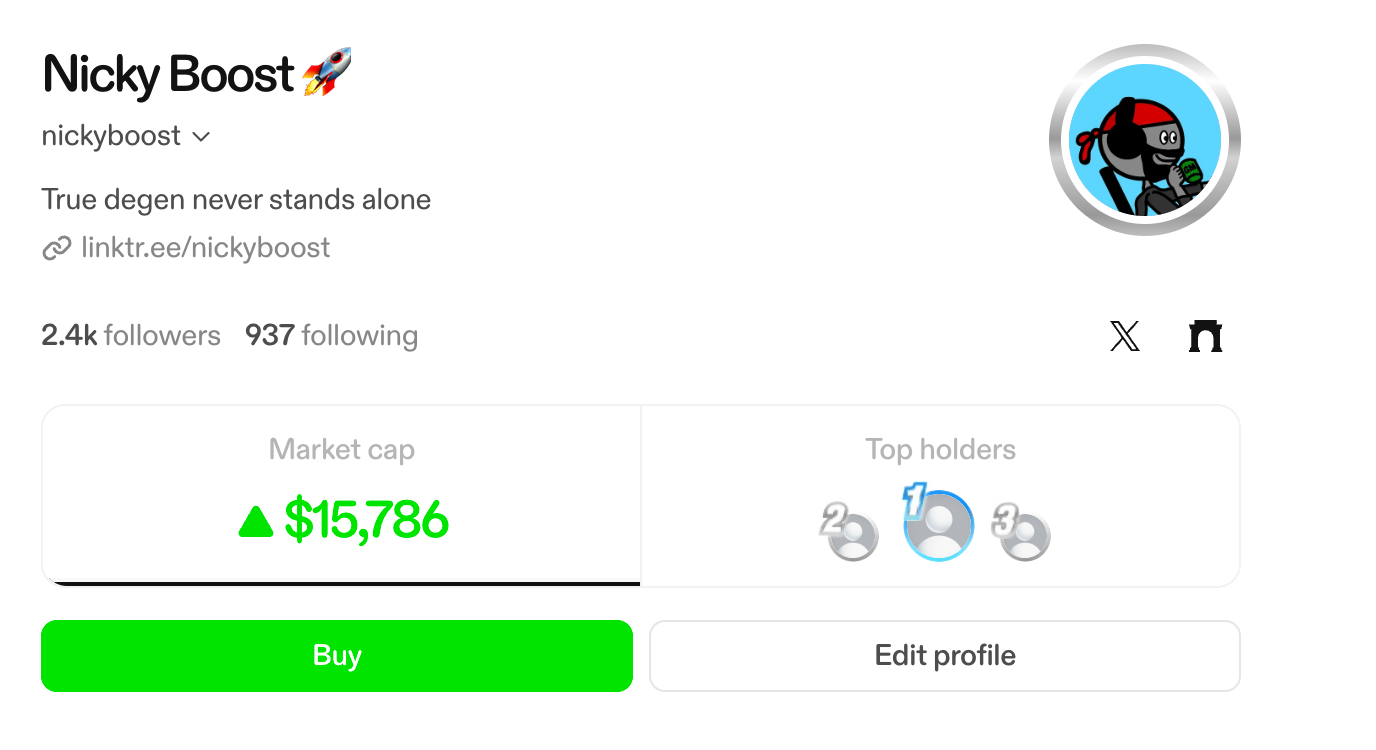Open the Farcaster arch icon link

pos(1206,336)
